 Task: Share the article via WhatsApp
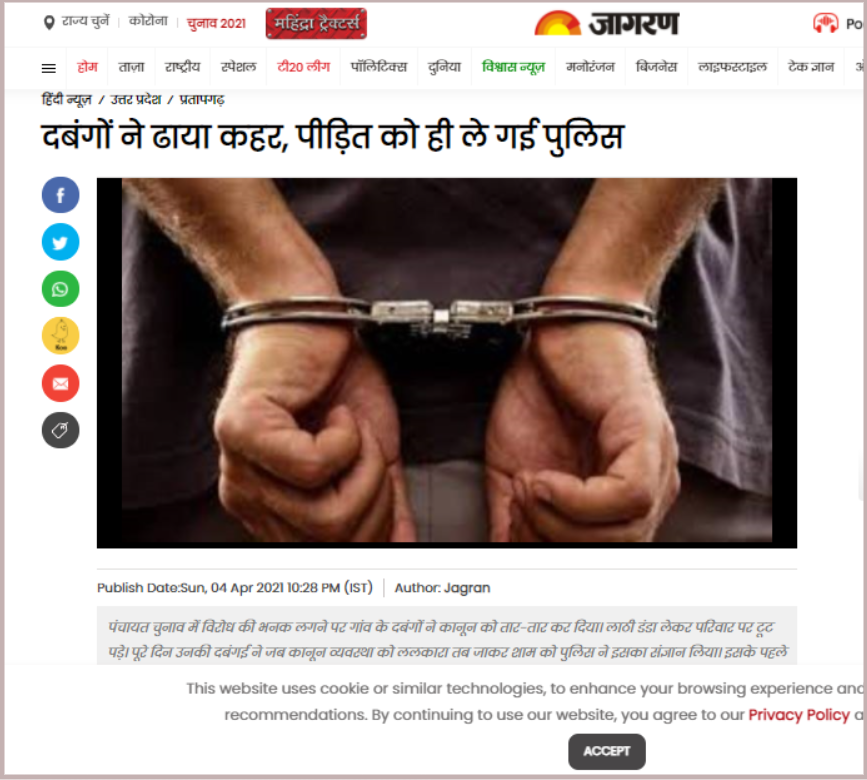(x=60, y=289)
